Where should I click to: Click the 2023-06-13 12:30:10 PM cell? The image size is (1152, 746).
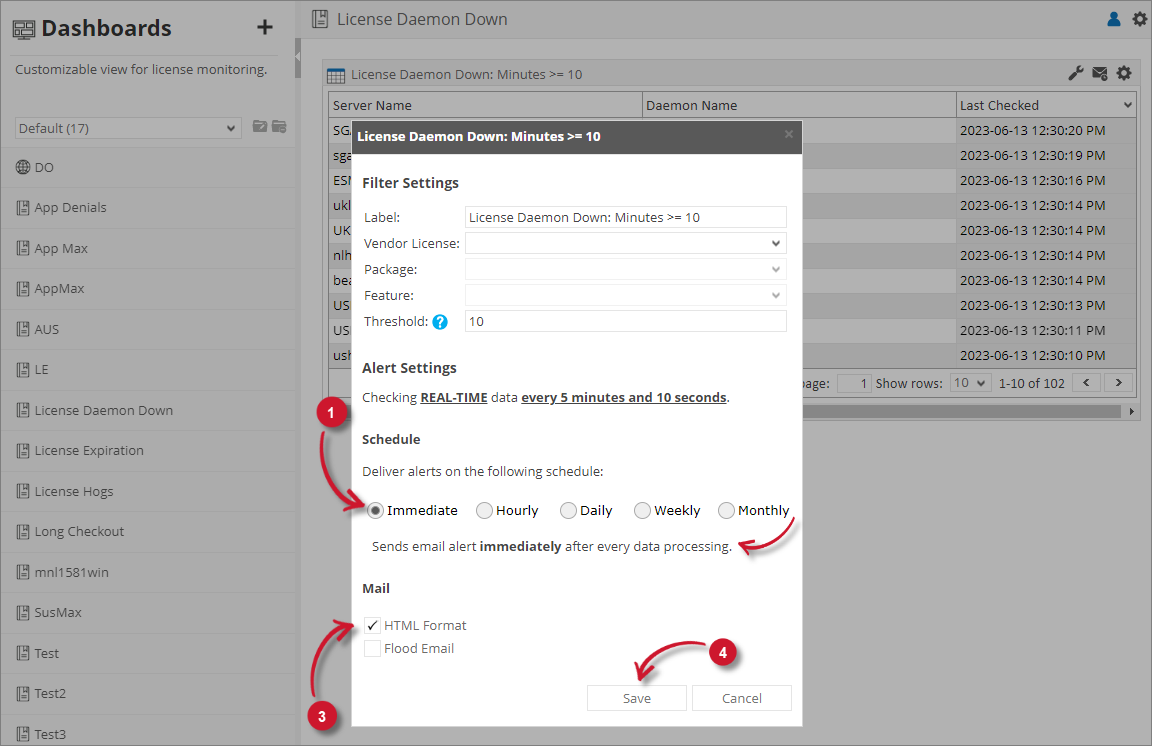tap(1045, 355)
